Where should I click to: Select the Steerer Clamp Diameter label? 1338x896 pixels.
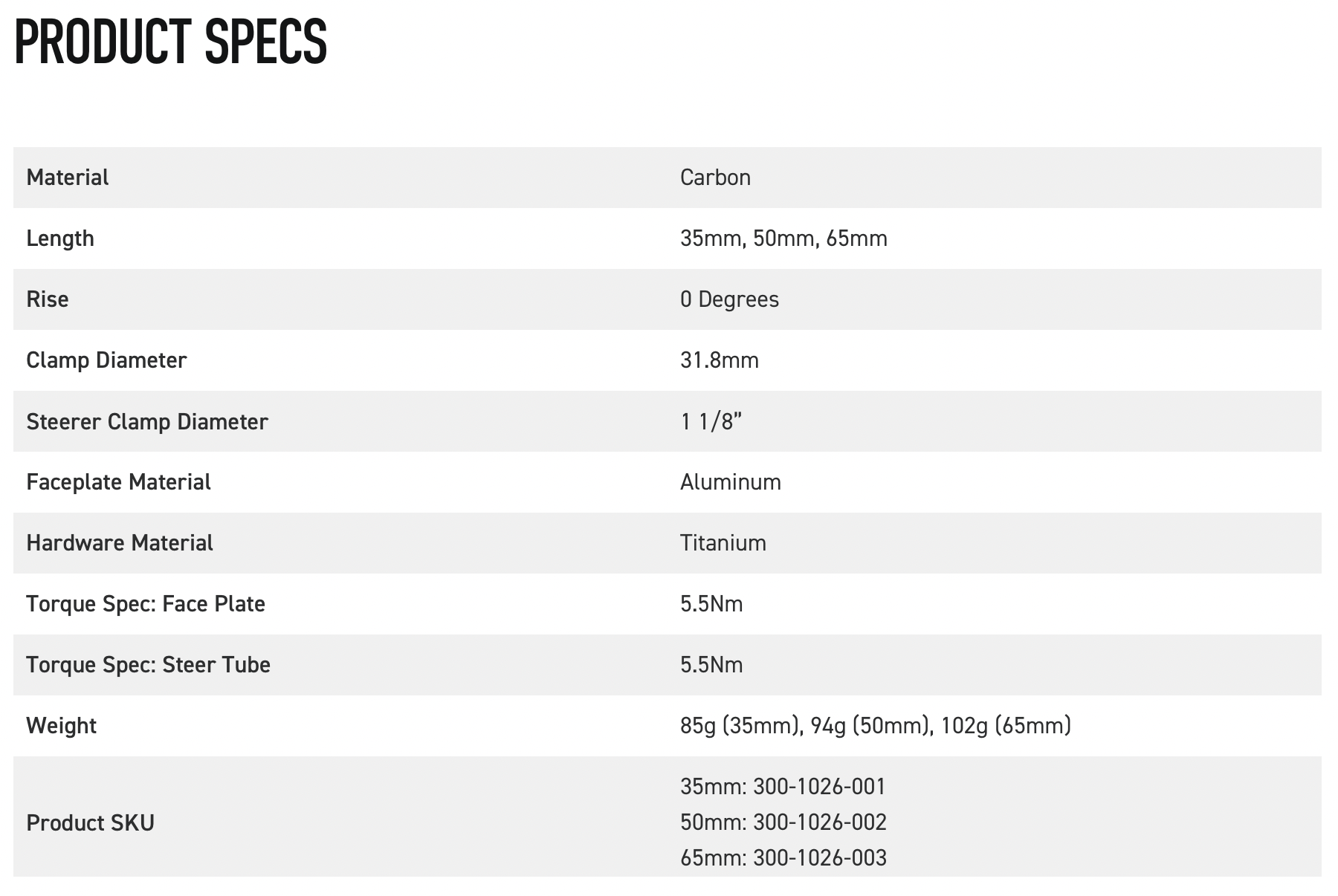click(147, 421)
